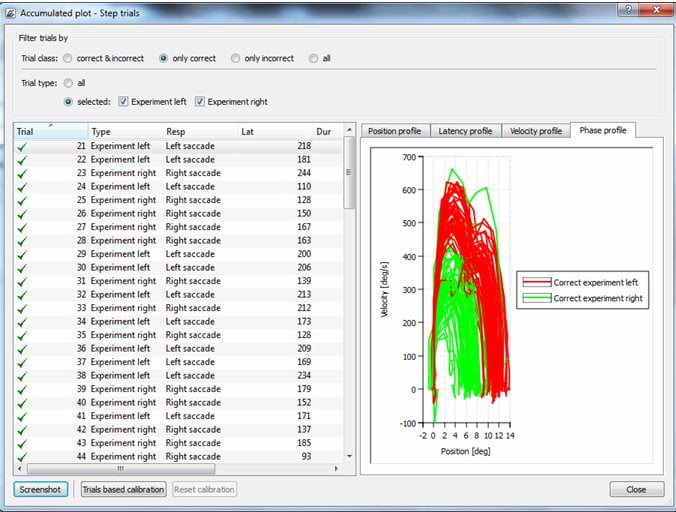
Task: Sort by Lat column header
Action: click(x=275, y=131)
